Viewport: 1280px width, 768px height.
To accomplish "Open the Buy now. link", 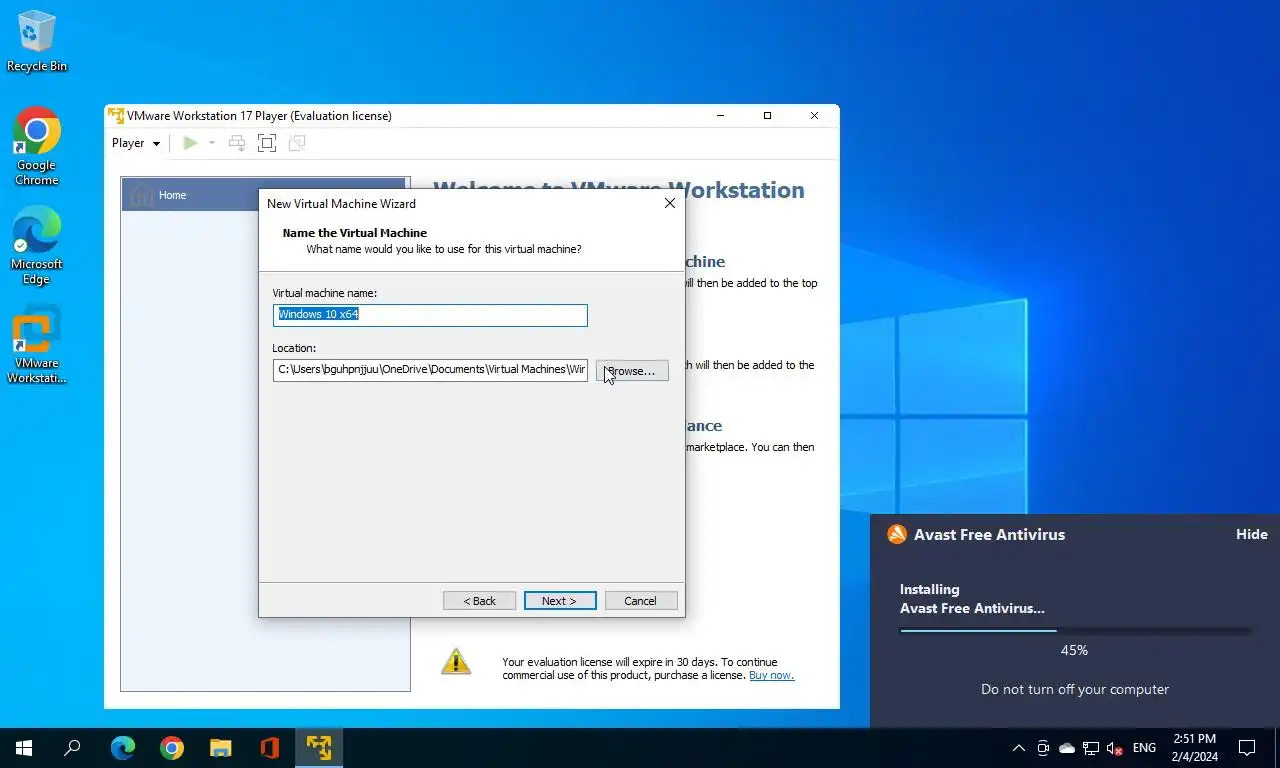I will click(771, 675).
